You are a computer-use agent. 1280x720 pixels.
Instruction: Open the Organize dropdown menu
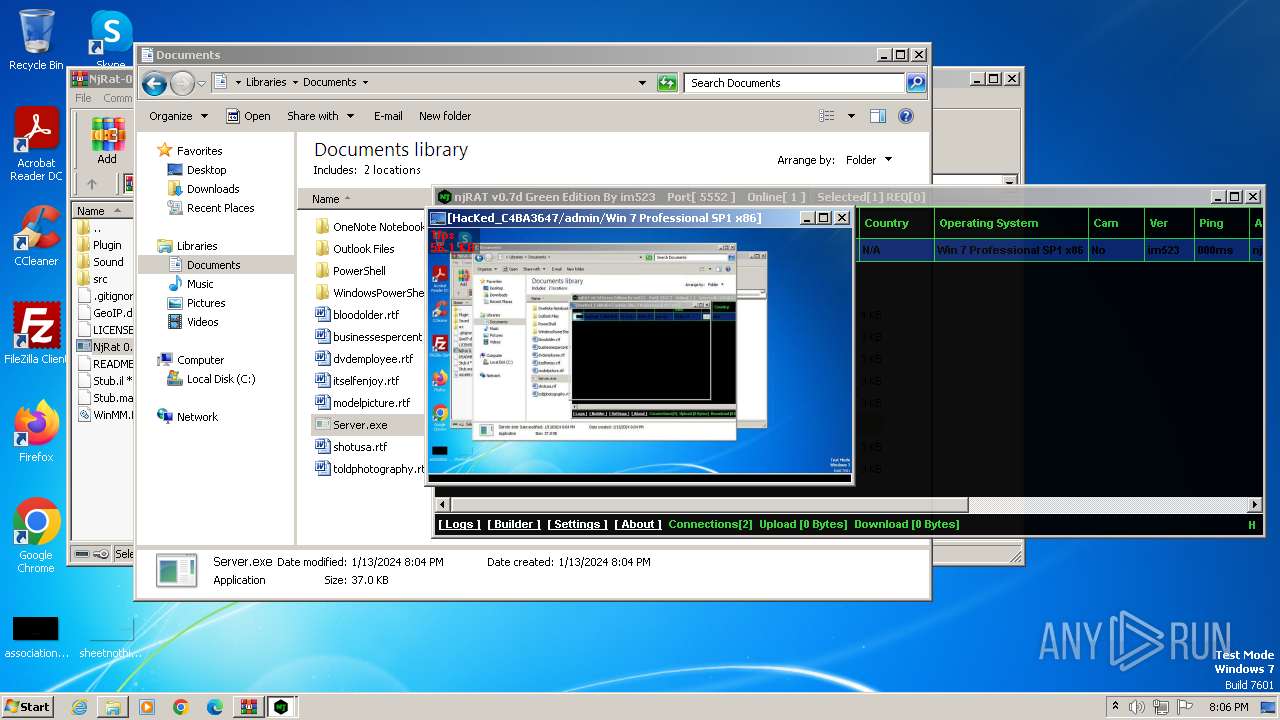[178, 116]
